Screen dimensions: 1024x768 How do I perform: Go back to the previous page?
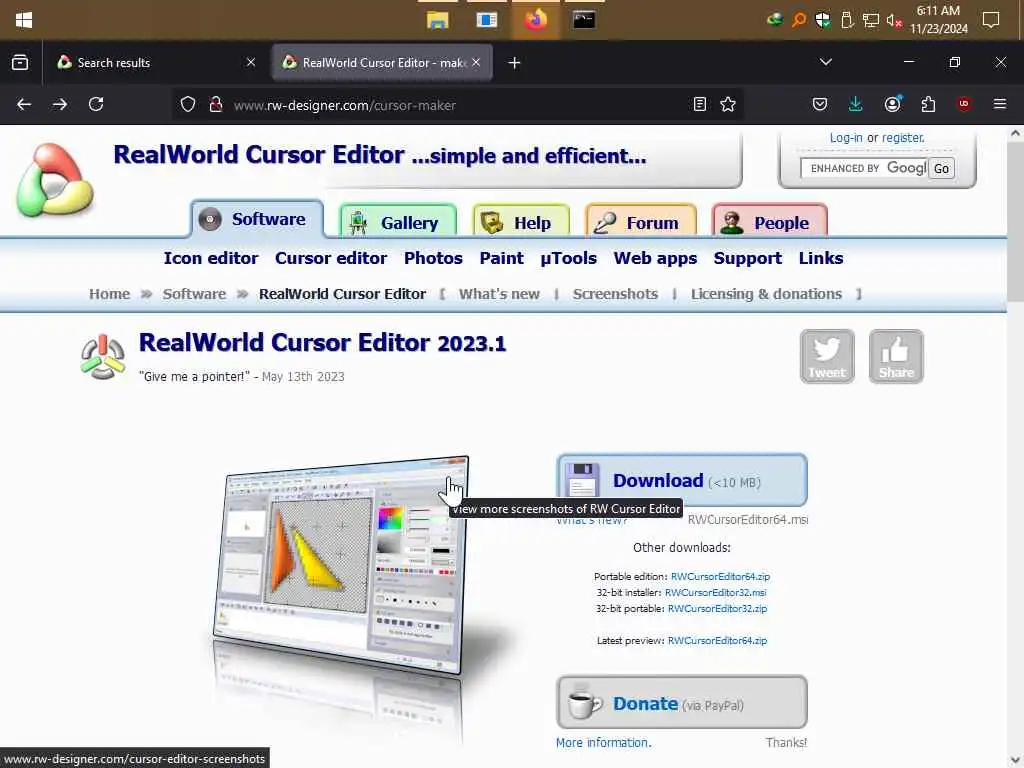24,104
